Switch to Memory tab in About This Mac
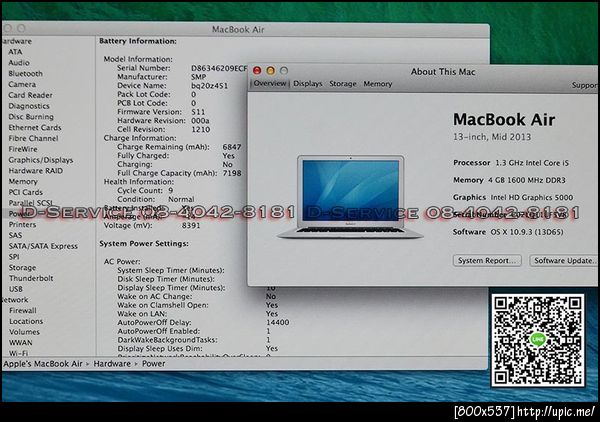This screenshot has height=422, width=600. (378, 83)
